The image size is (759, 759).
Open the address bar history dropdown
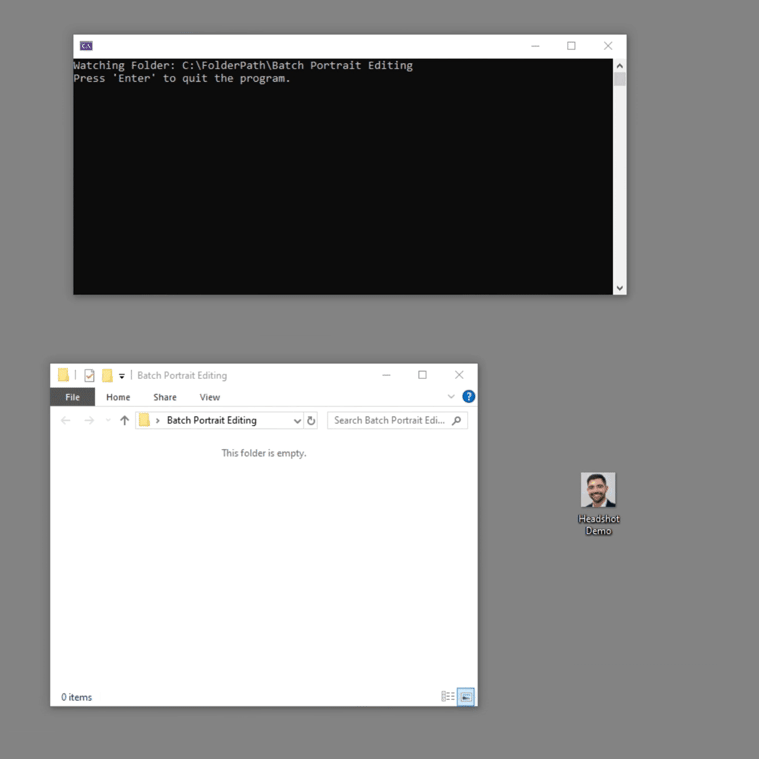tap(297, 421)
